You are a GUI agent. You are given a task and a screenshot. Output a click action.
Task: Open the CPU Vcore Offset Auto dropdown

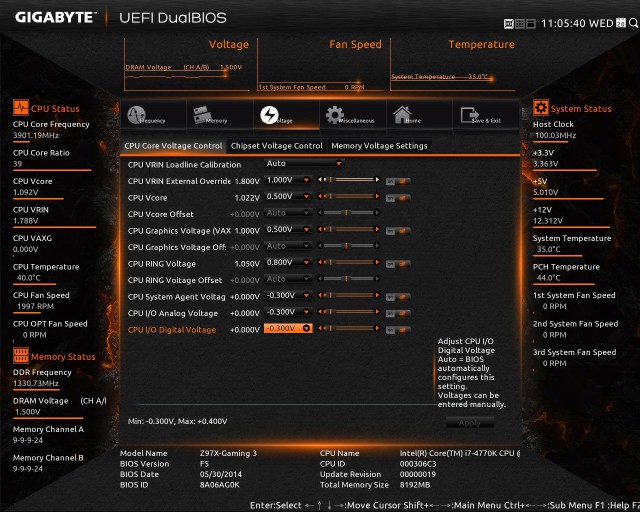[x=288, y=213]
